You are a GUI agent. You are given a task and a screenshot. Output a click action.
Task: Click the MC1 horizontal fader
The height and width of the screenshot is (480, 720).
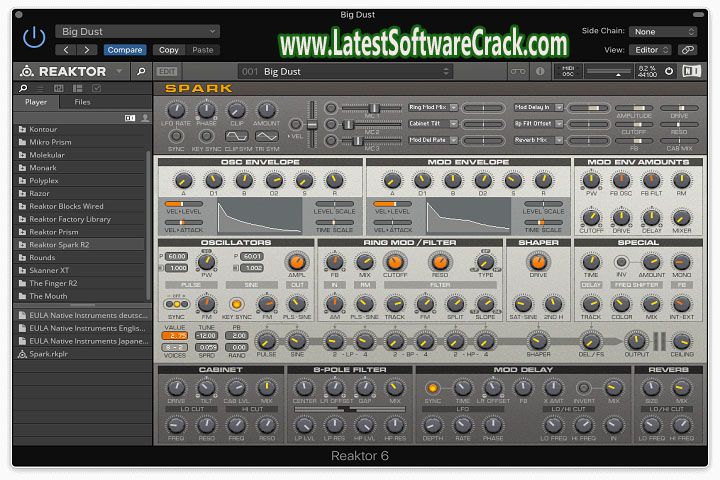(x=371, y=108)
